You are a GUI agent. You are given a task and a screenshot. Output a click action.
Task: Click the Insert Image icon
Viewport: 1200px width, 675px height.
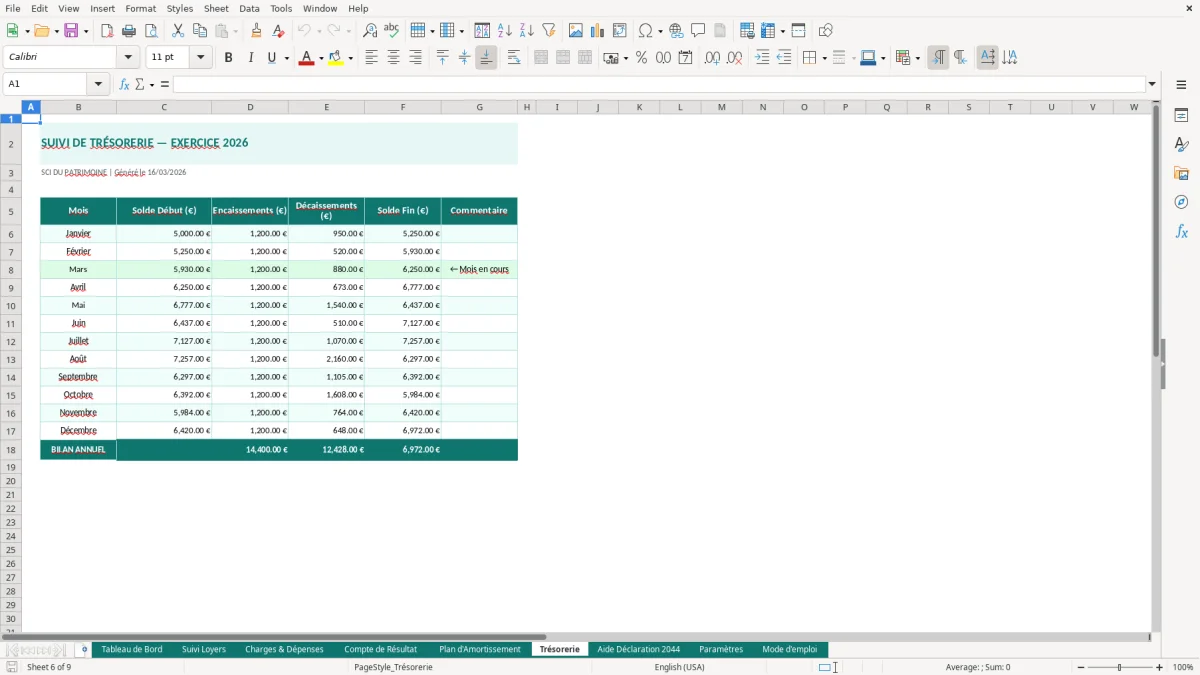[x=576, y=31]
